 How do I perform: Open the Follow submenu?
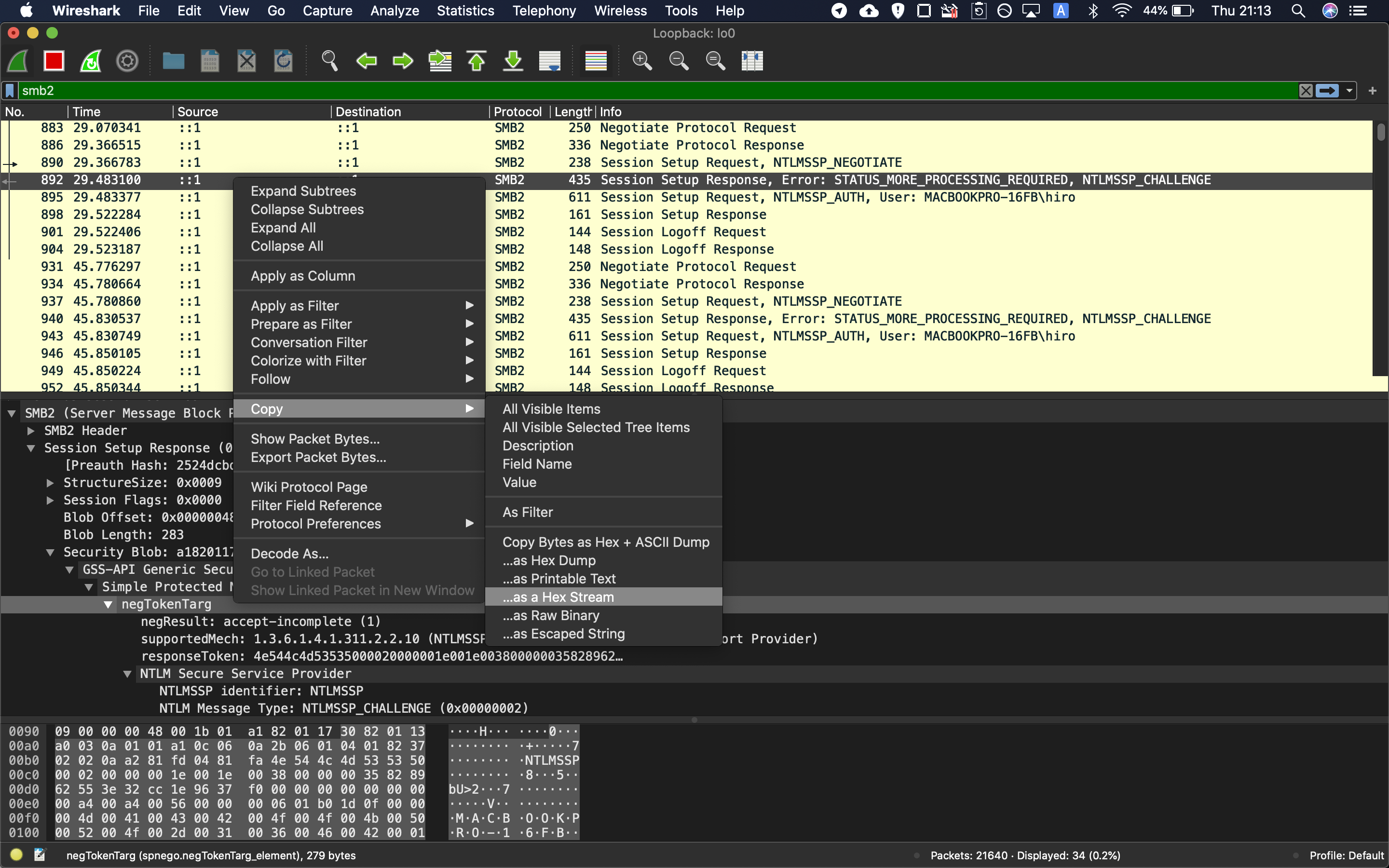[x=359, y=380]
